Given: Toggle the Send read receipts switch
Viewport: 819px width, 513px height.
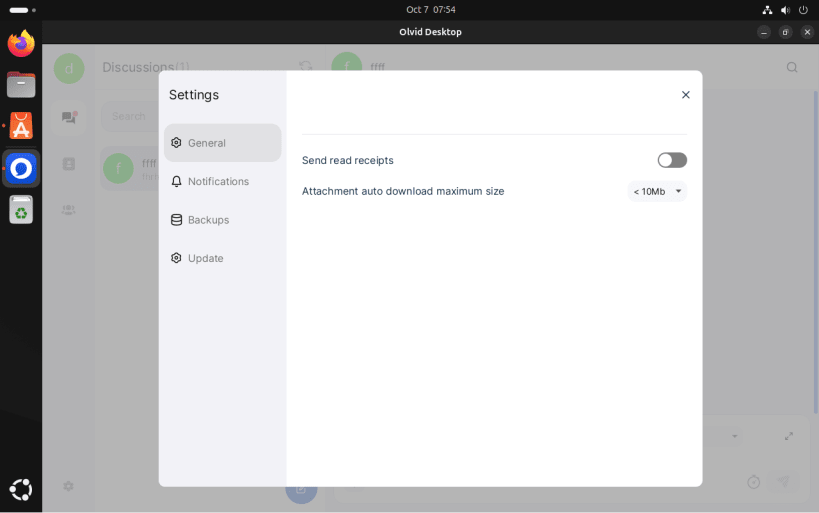Looking at the screenshot, I should click(672, 160).
